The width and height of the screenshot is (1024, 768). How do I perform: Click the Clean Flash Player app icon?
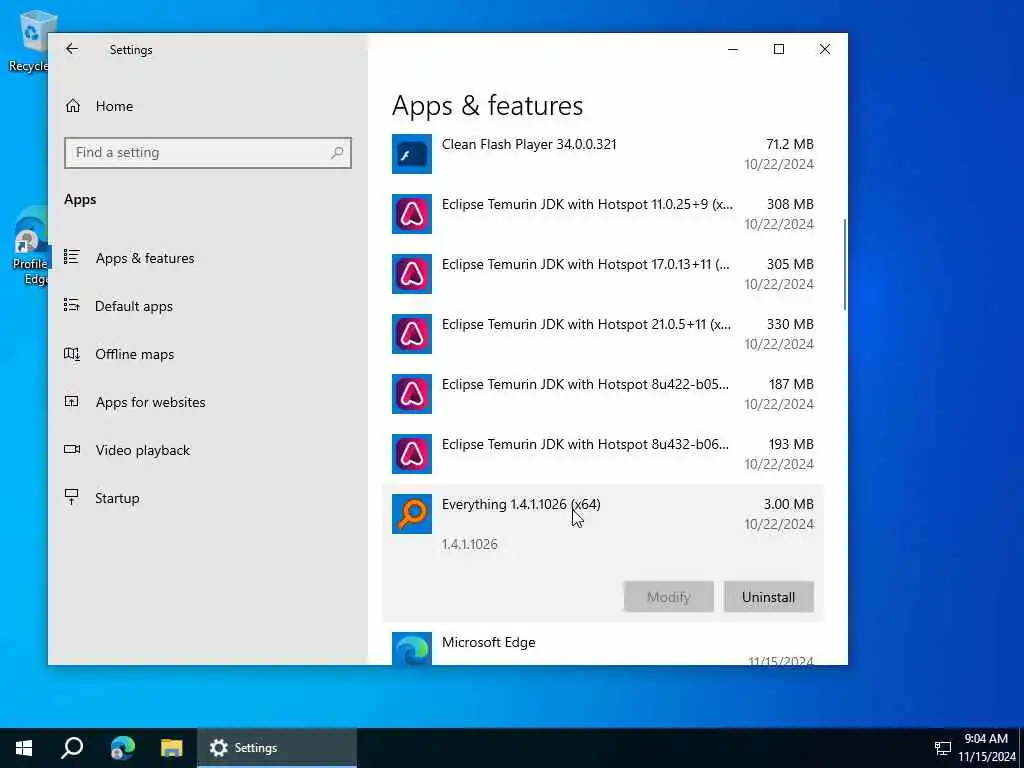click(x=411, y=154)
